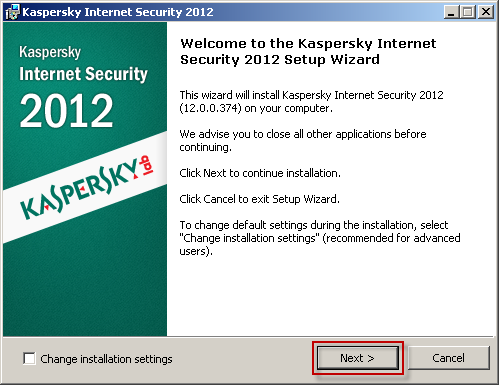
Task: Click the title bar text Kaspersky Internet Security 2012
Action: (118, 12)
